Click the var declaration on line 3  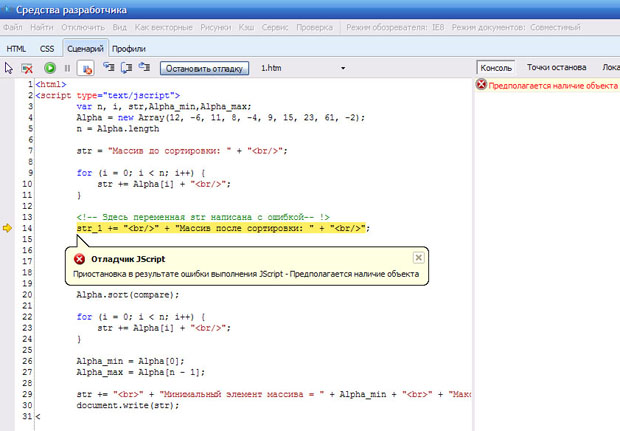[164, 106]
